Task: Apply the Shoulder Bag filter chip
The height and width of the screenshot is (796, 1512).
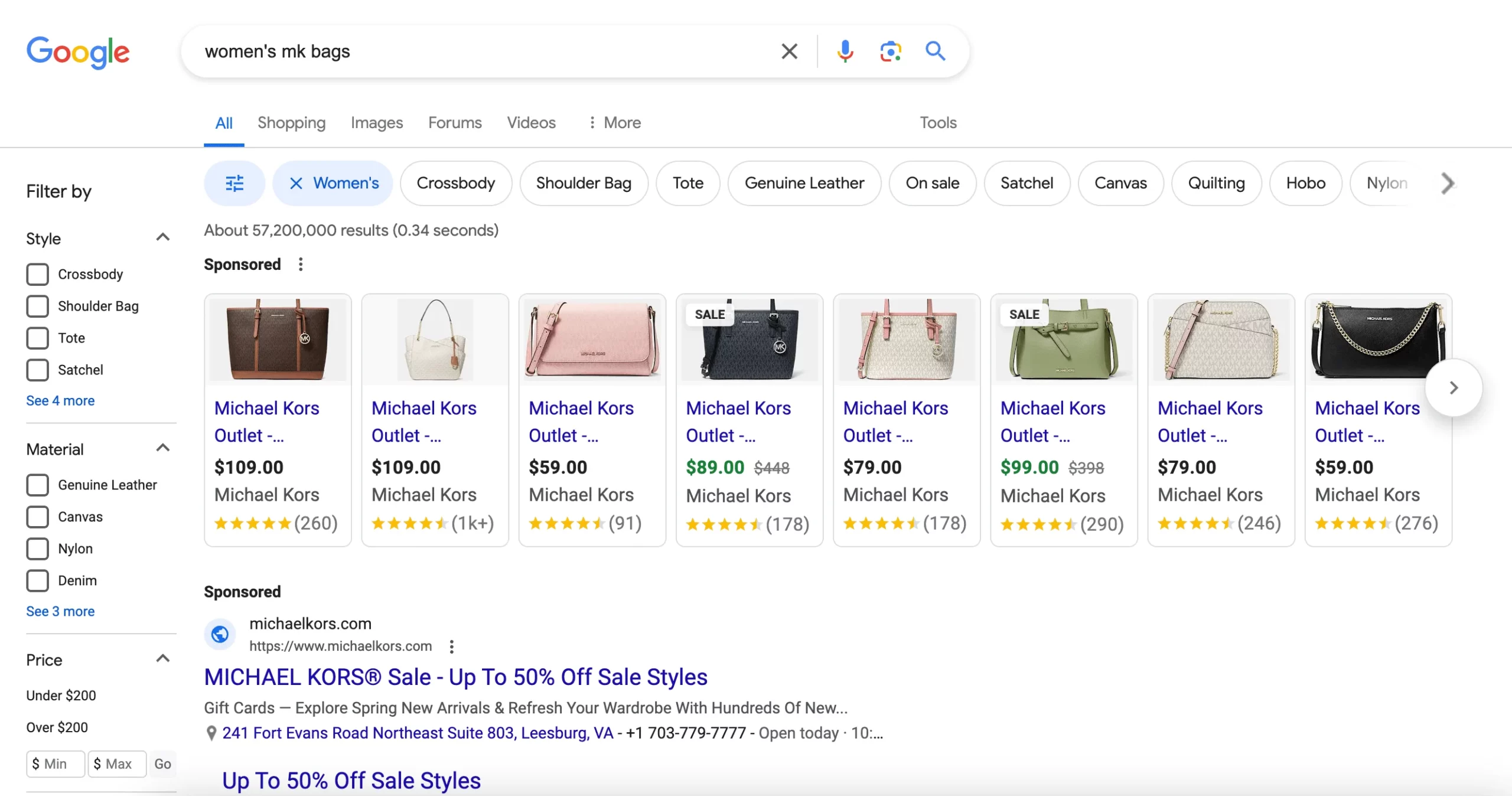Action: coord(584,183)
